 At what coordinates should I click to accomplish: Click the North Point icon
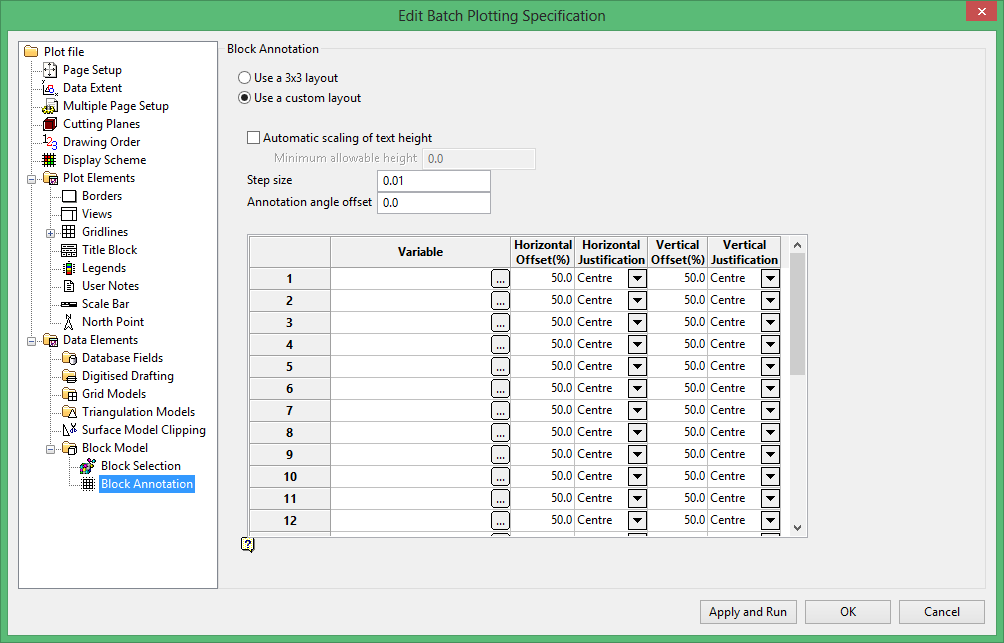pyautogui.click(x=69, y=322)
